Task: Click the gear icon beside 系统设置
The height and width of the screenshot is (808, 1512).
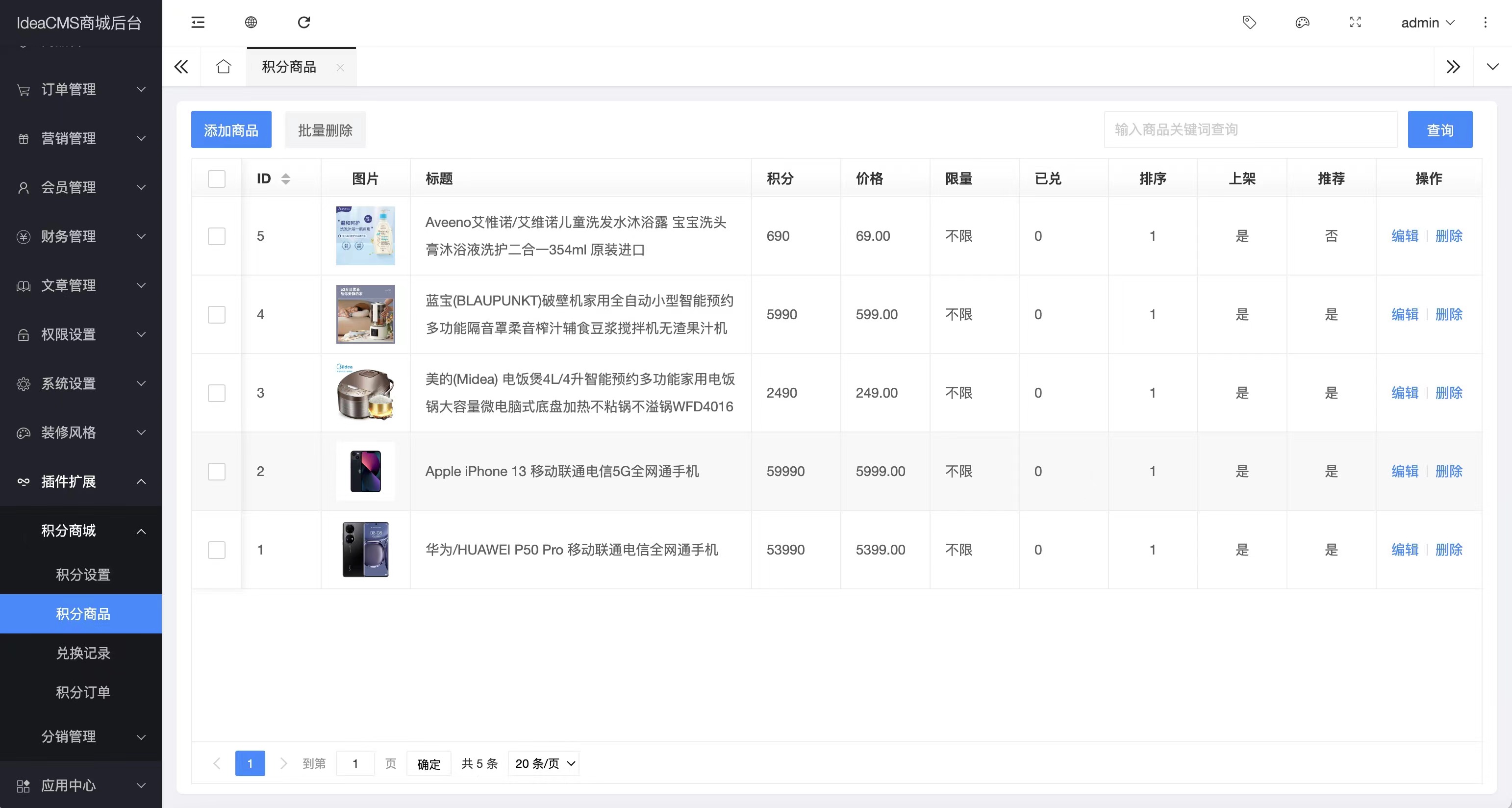Action: [x=24, y=384]
